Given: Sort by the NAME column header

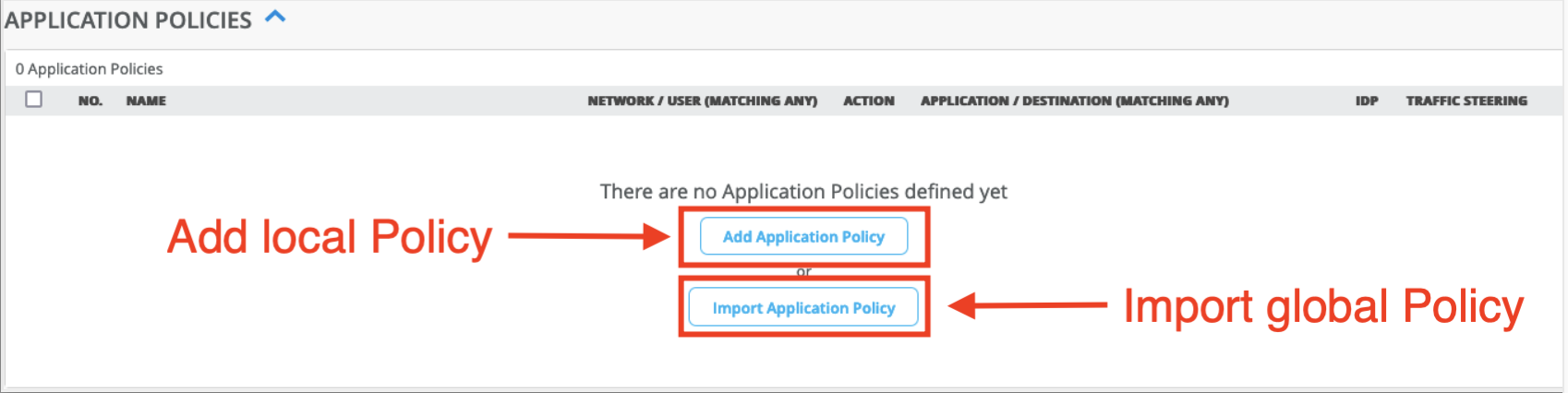Looking at the screenshot, I should coord(146,101).
